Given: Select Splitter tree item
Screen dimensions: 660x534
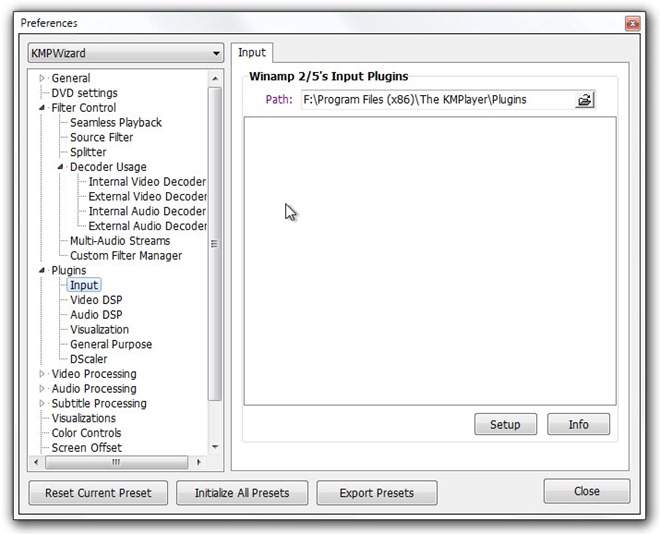Looking at the screenshot, I should (x=88, y=152).
